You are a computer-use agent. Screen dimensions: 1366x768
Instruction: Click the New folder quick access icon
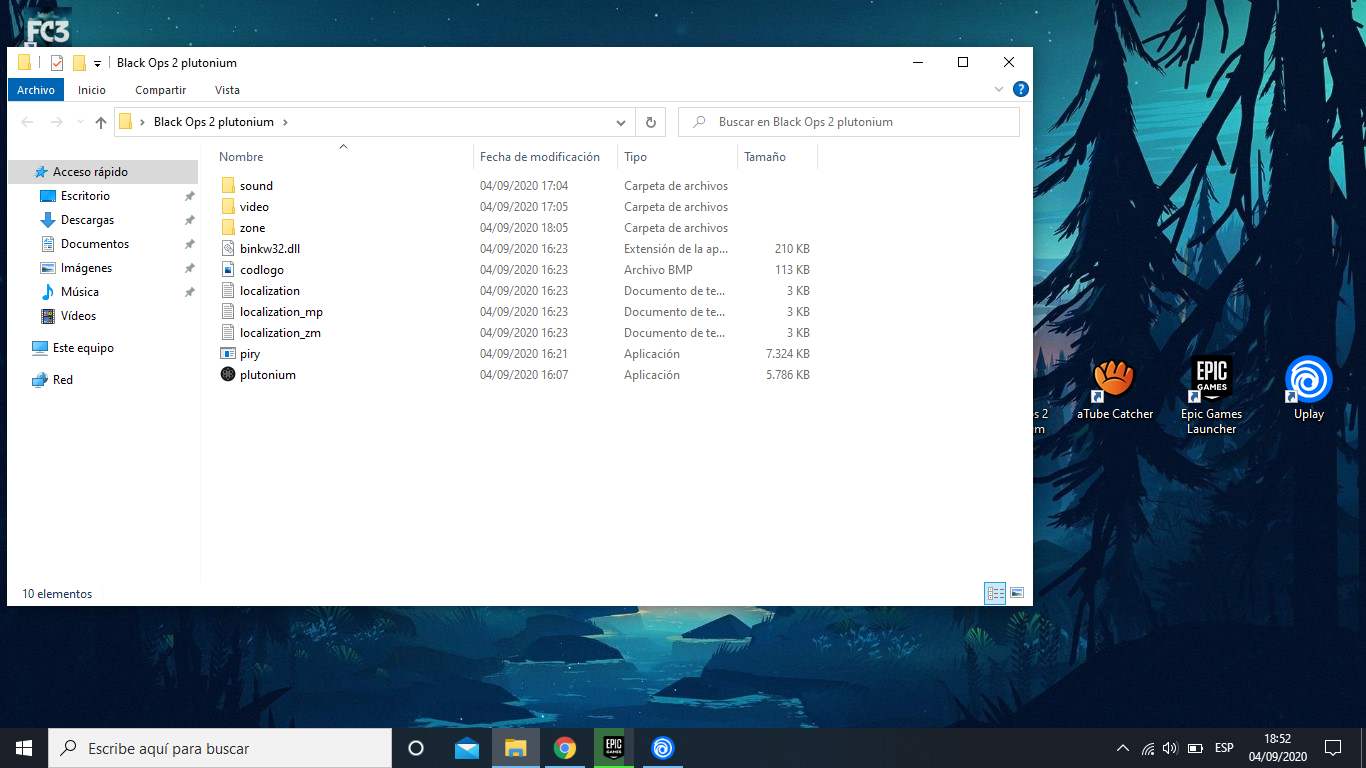(79, 62)
